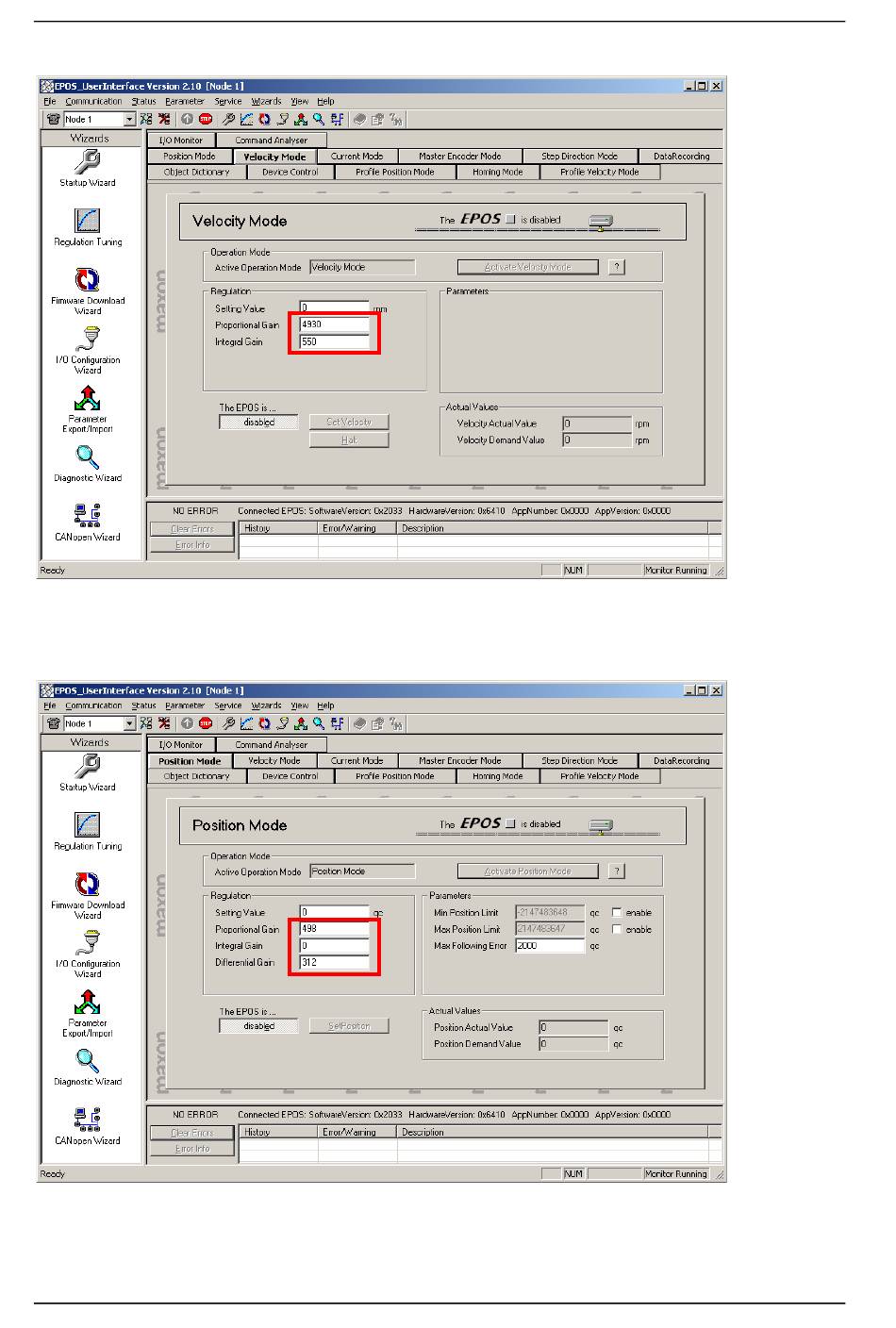Screen dimensions: 896x1328
Task: Open I/O Monitor tab in Velocity Mode window
Action: click(x=180, y=141)
